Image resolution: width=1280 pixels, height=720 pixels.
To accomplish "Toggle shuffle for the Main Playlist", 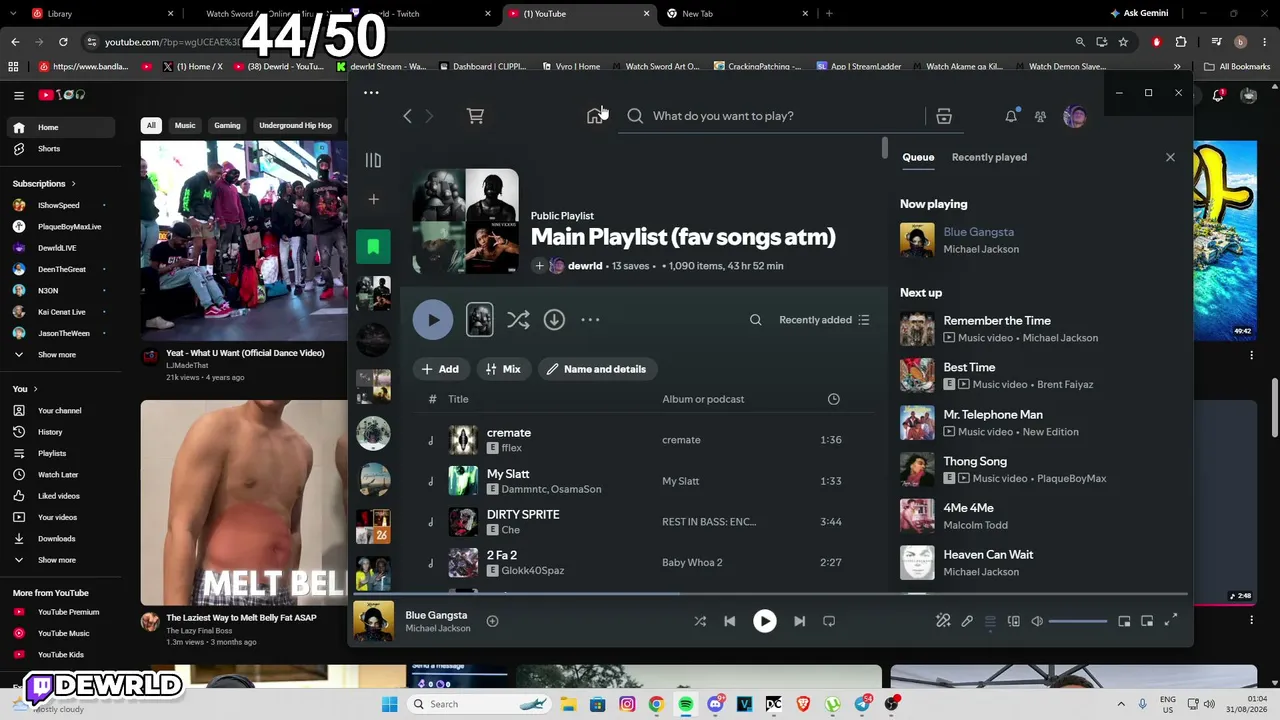I will tap(518, 320).
